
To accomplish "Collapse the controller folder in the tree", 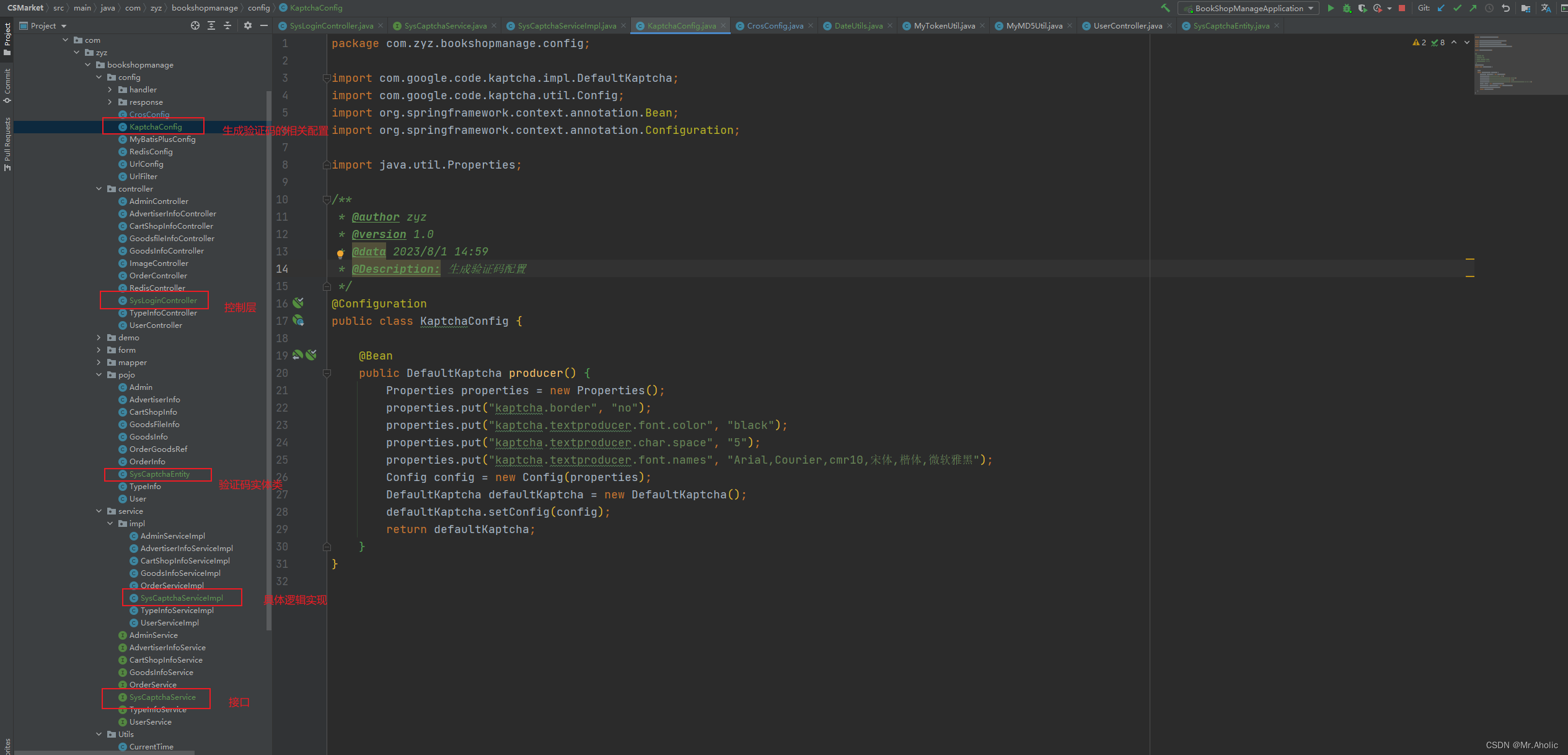I will tap(99, 189).
